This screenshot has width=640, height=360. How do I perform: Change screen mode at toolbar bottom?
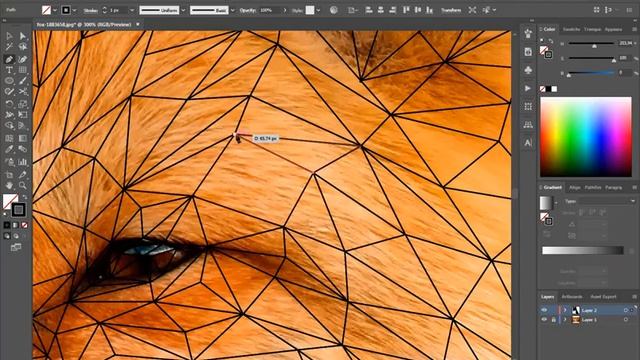pos(16,247)
